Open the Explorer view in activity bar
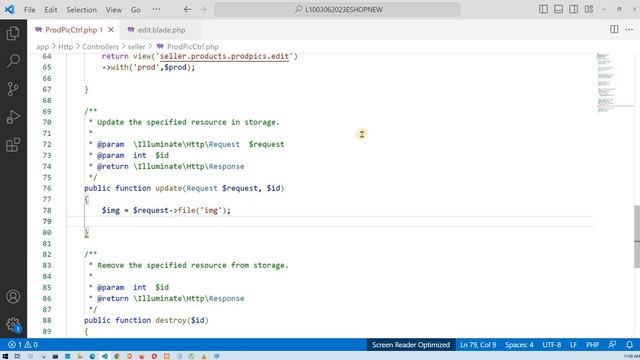Viewport: 640px width, 360px height. pos(13,33)
